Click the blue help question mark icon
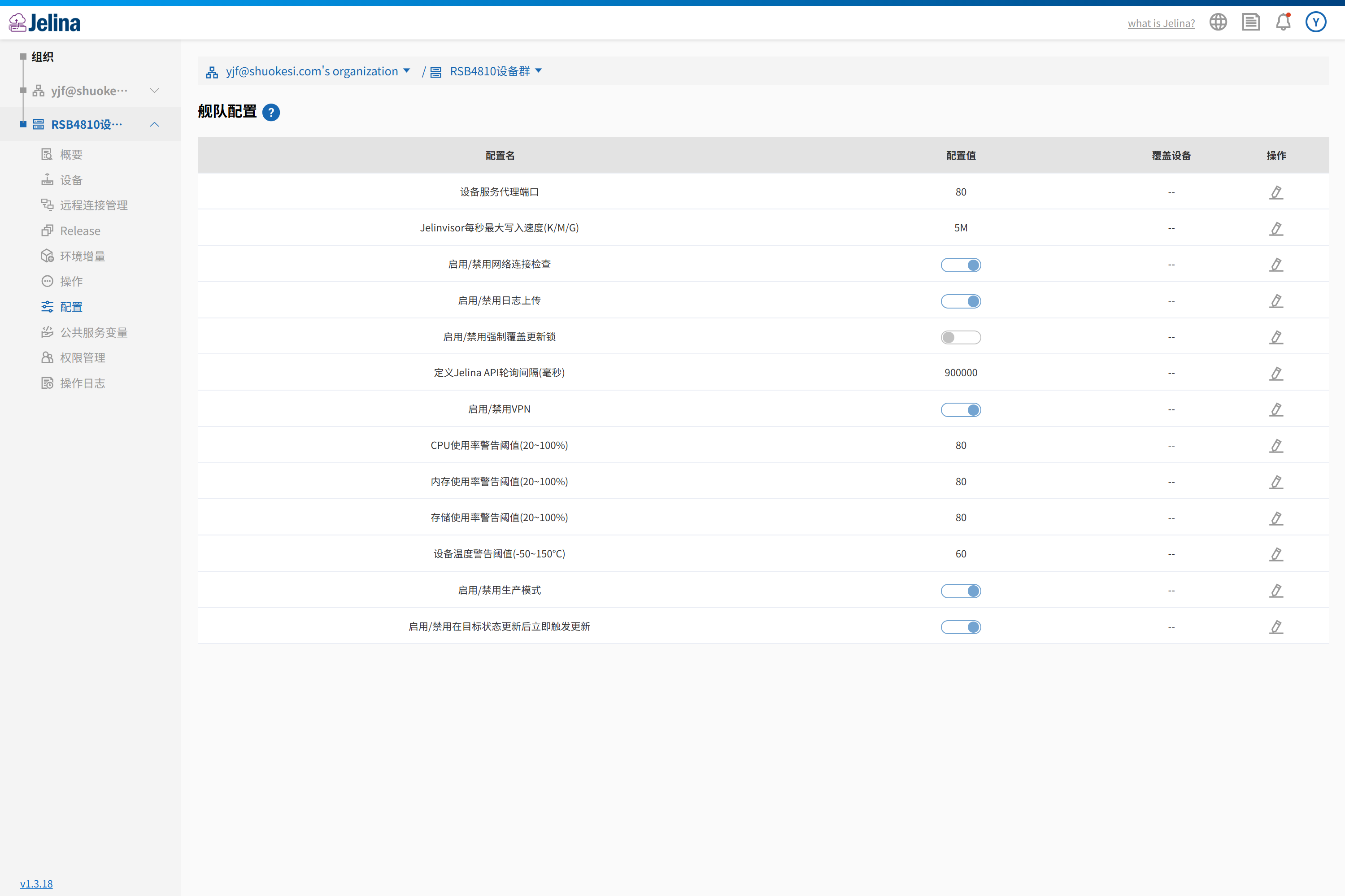The height and width of the screenshot is (896, 1345). (271, 113)
